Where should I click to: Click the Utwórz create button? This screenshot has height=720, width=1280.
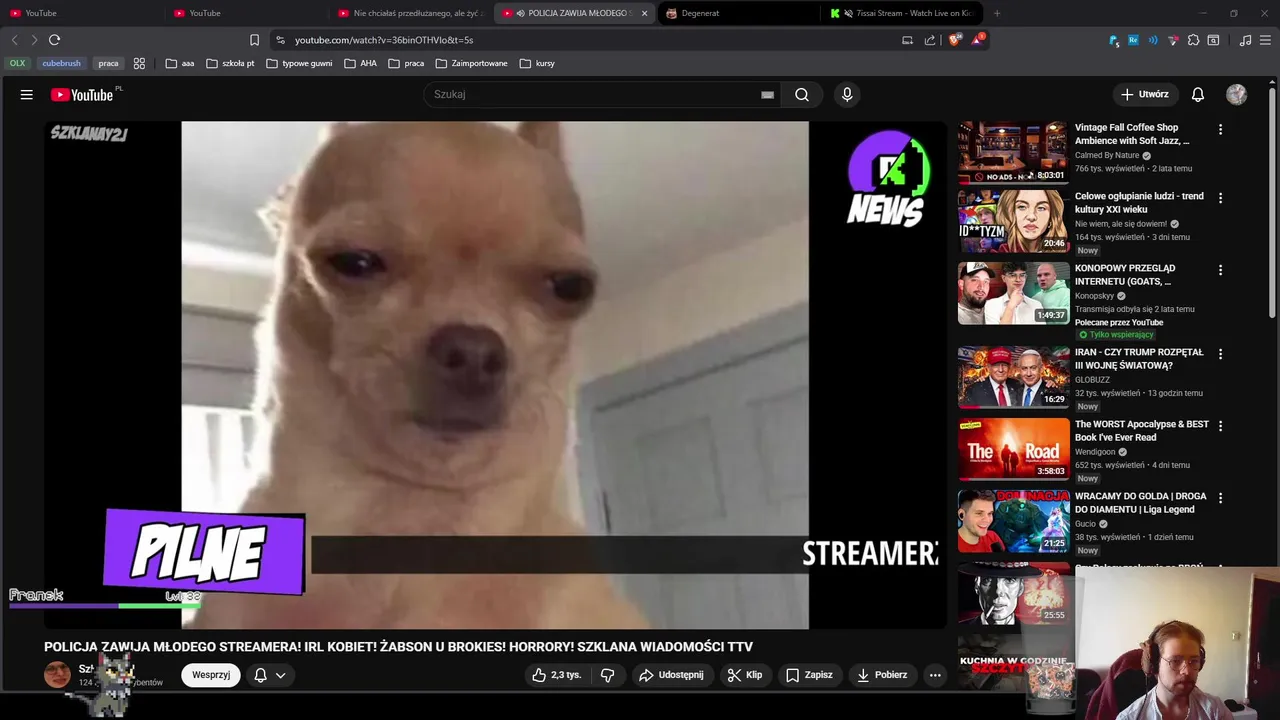coord(1144,94)
